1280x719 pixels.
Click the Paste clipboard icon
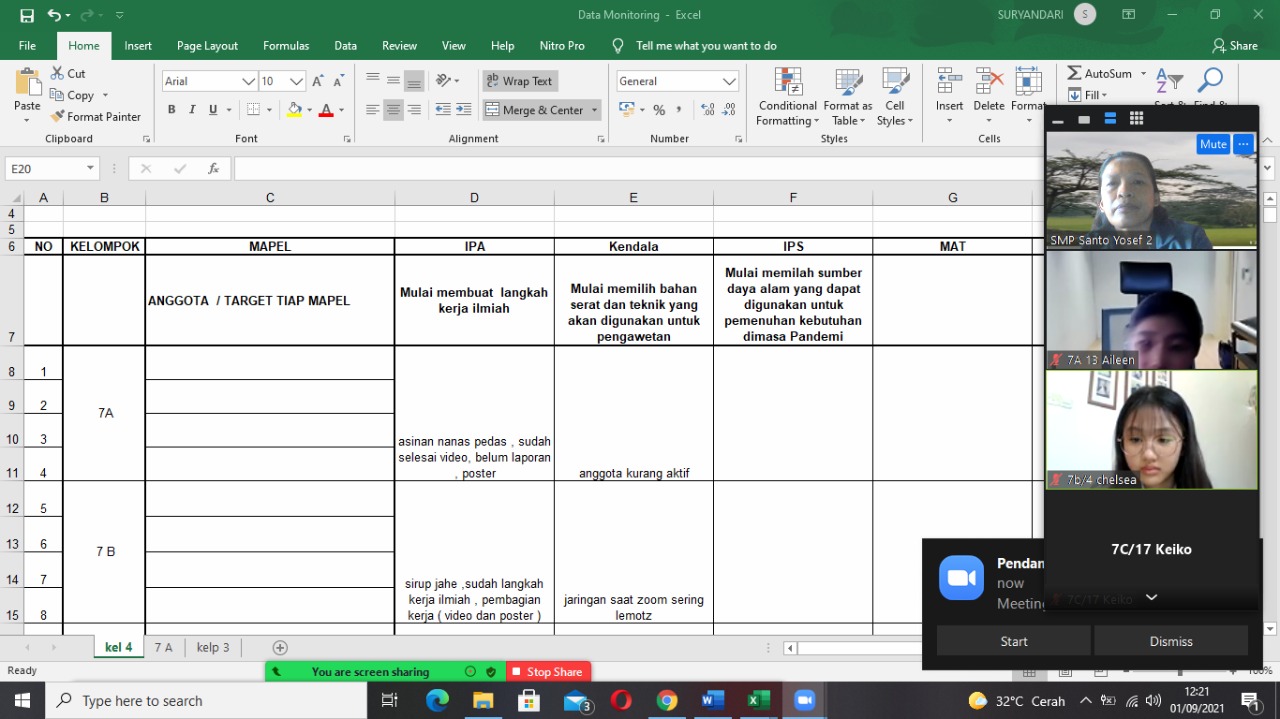click(27, 83)
